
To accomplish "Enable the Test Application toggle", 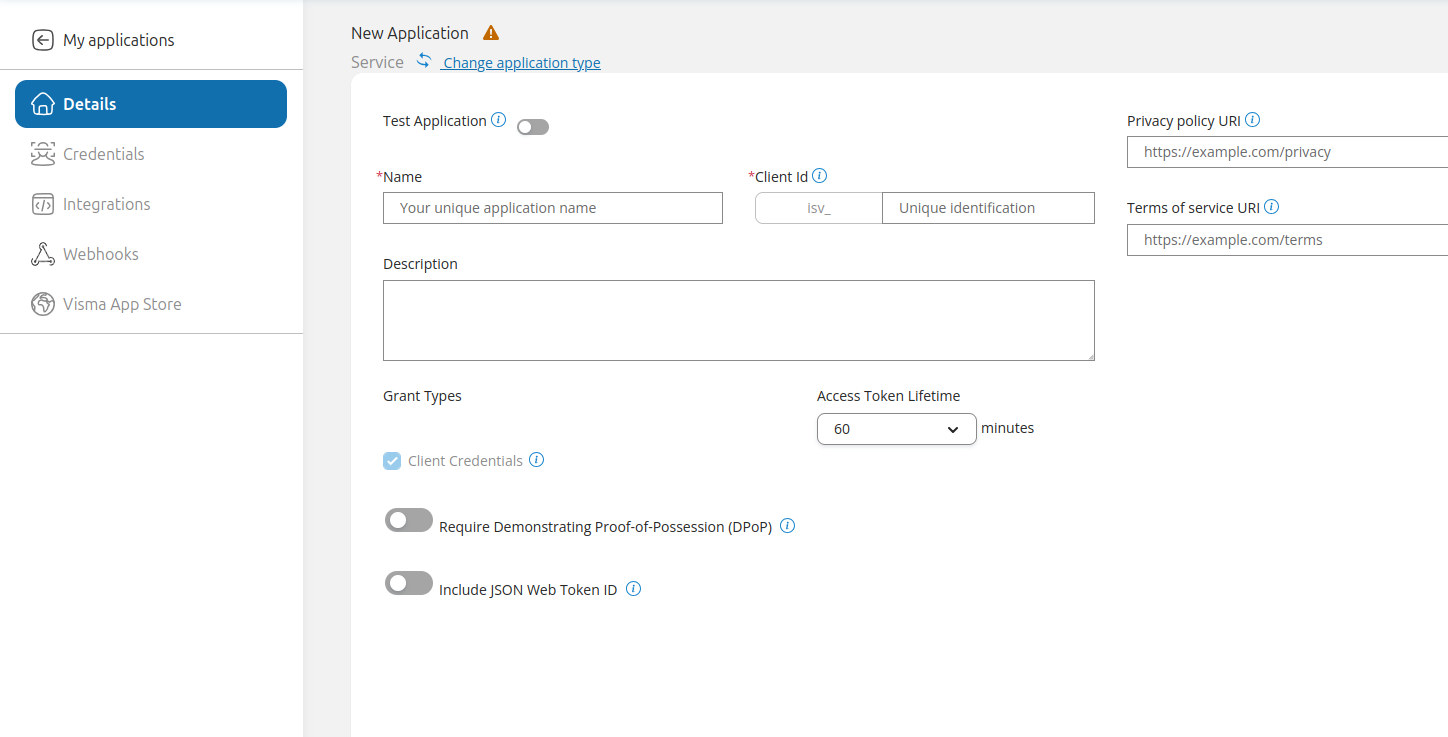I will [x=532, y=126].
